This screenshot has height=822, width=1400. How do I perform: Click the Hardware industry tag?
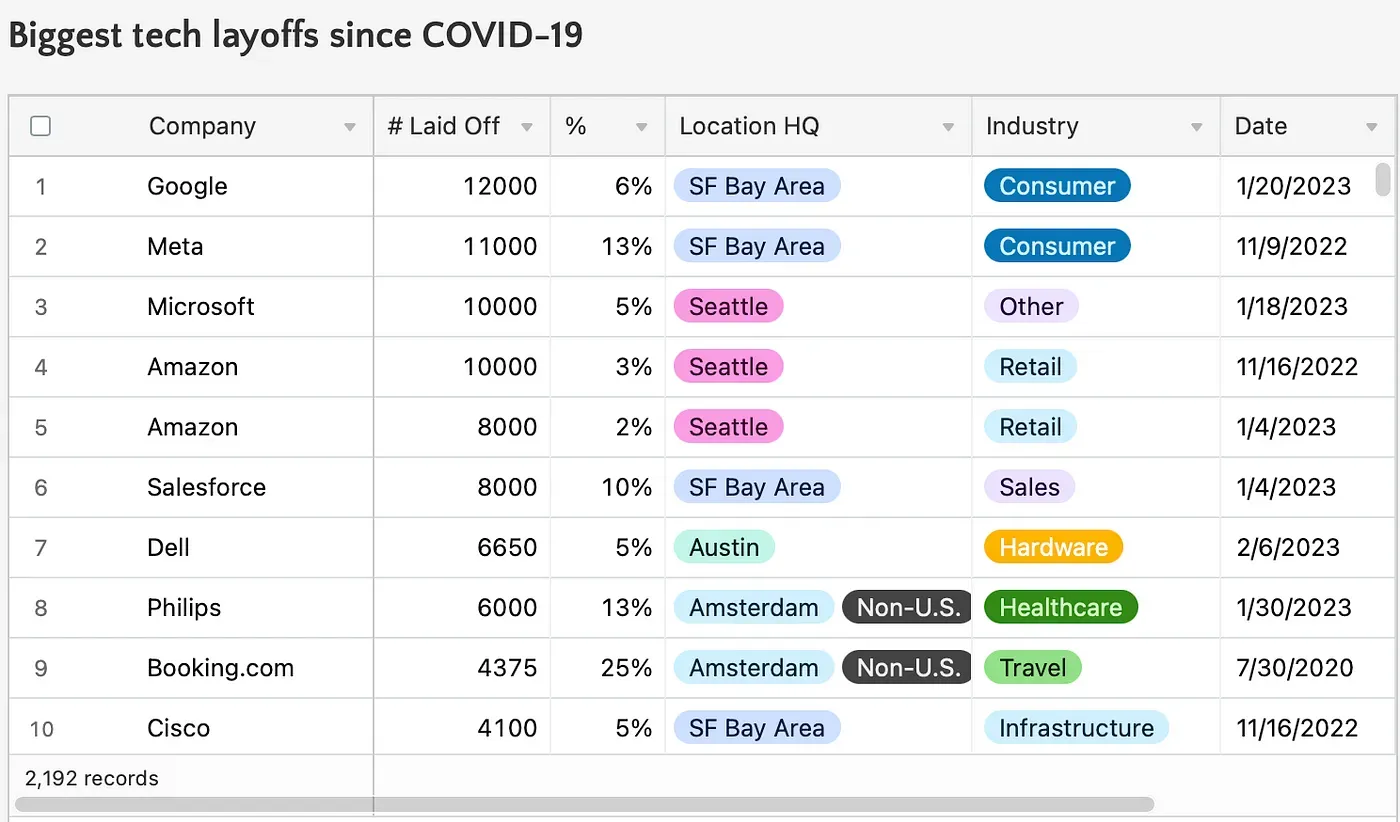click(1053, 547)
